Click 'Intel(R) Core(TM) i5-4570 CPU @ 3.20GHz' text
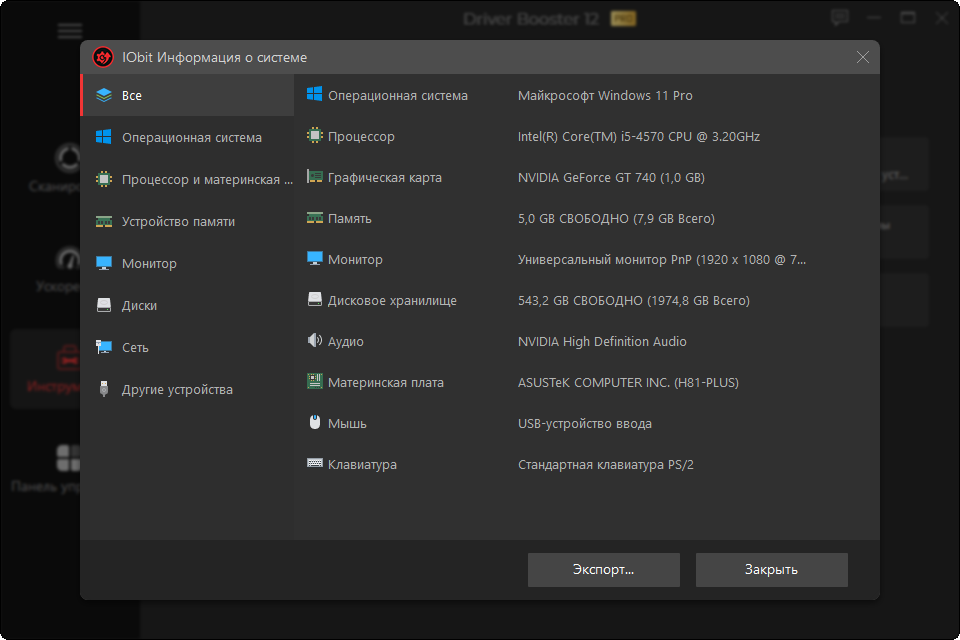 (639, 137)
